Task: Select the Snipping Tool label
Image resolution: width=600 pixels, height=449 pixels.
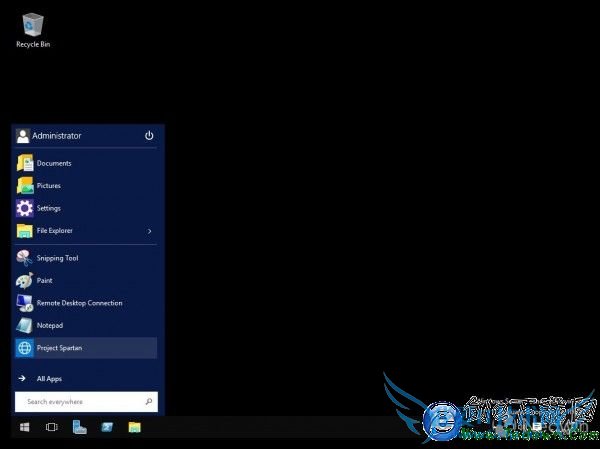Action: (57, 258)
